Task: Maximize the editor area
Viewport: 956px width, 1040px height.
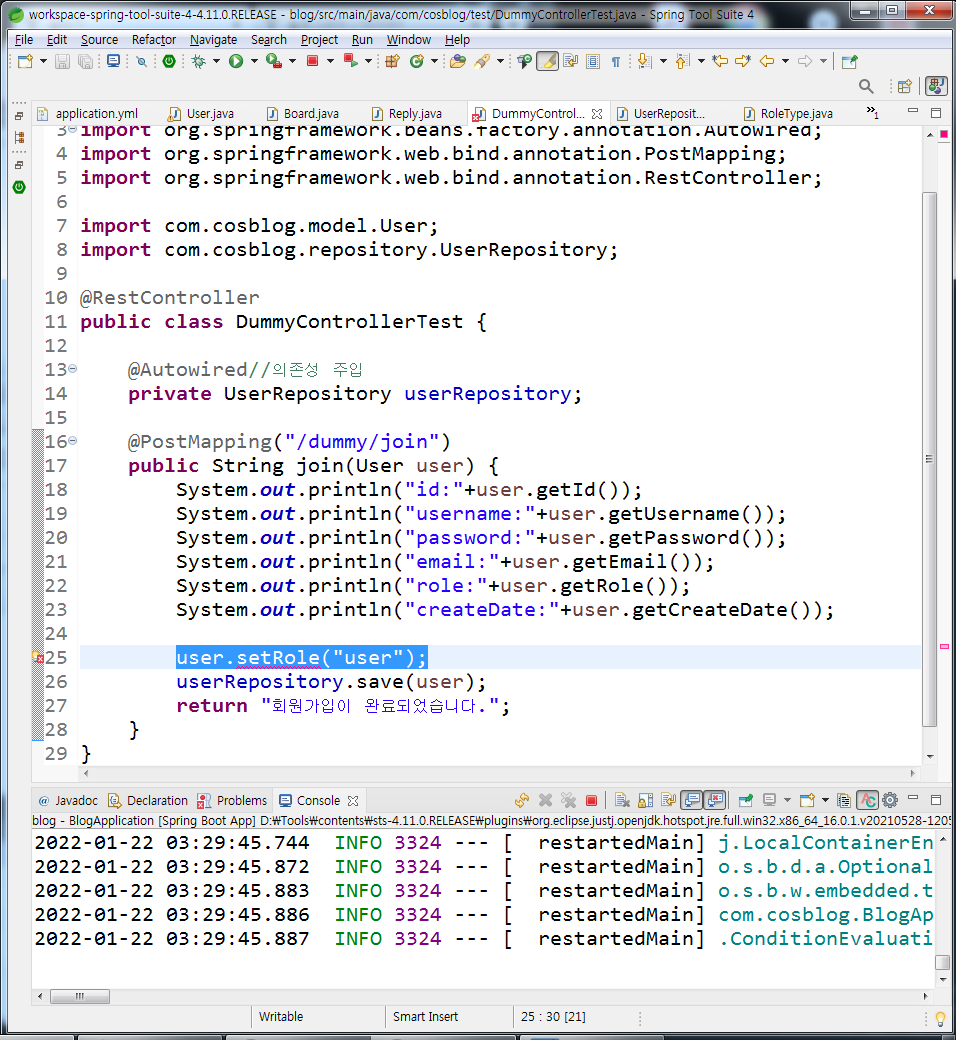Action: (x=936, y=113)
